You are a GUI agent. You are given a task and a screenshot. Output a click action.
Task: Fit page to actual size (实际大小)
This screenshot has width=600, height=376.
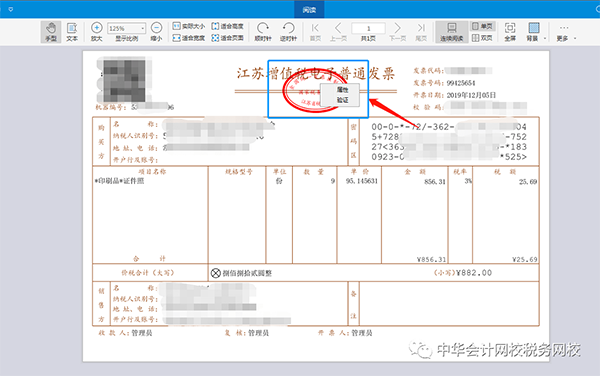(x=188, y=26)
